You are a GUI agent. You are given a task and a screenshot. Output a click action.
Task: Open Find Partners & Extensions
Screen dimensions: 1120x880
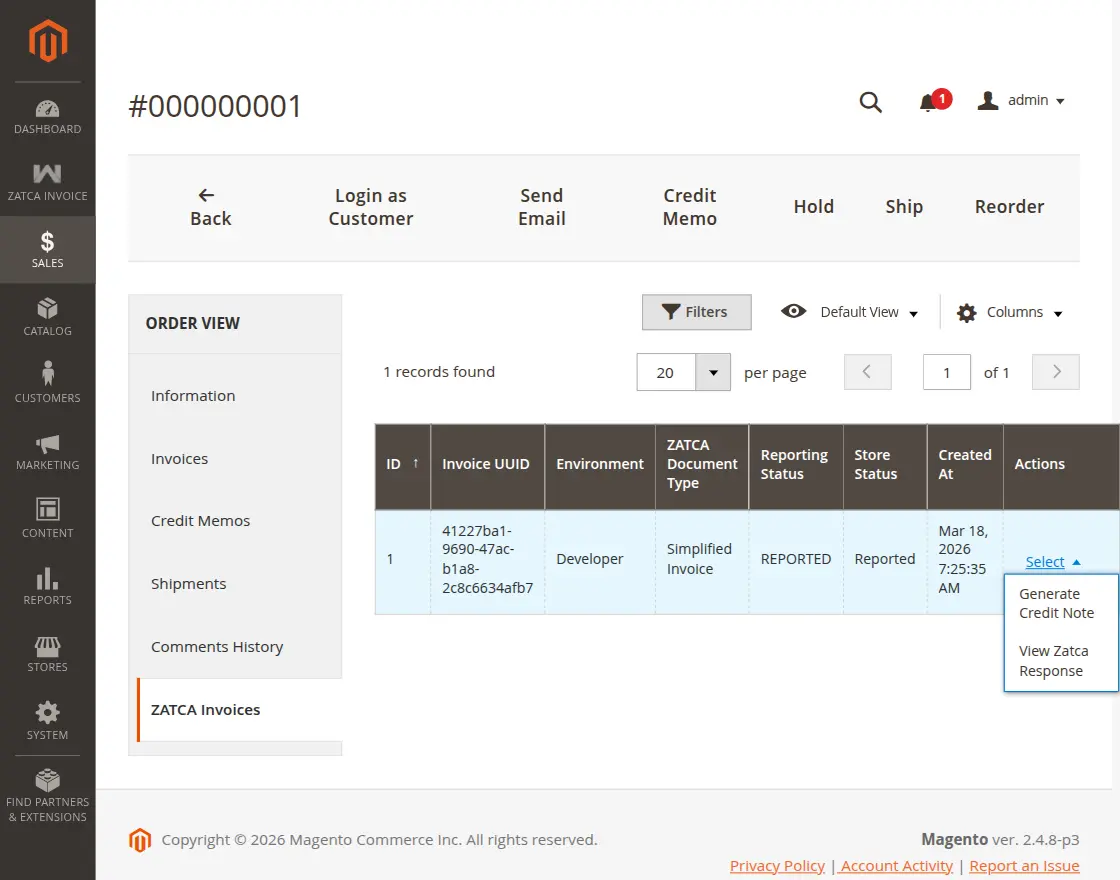(48, 795)
